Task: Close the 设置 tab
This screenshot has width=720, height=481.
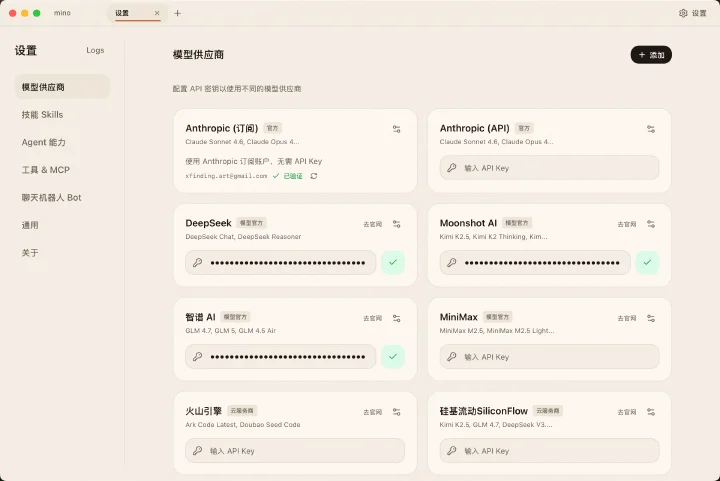Action: coord(157,13)
